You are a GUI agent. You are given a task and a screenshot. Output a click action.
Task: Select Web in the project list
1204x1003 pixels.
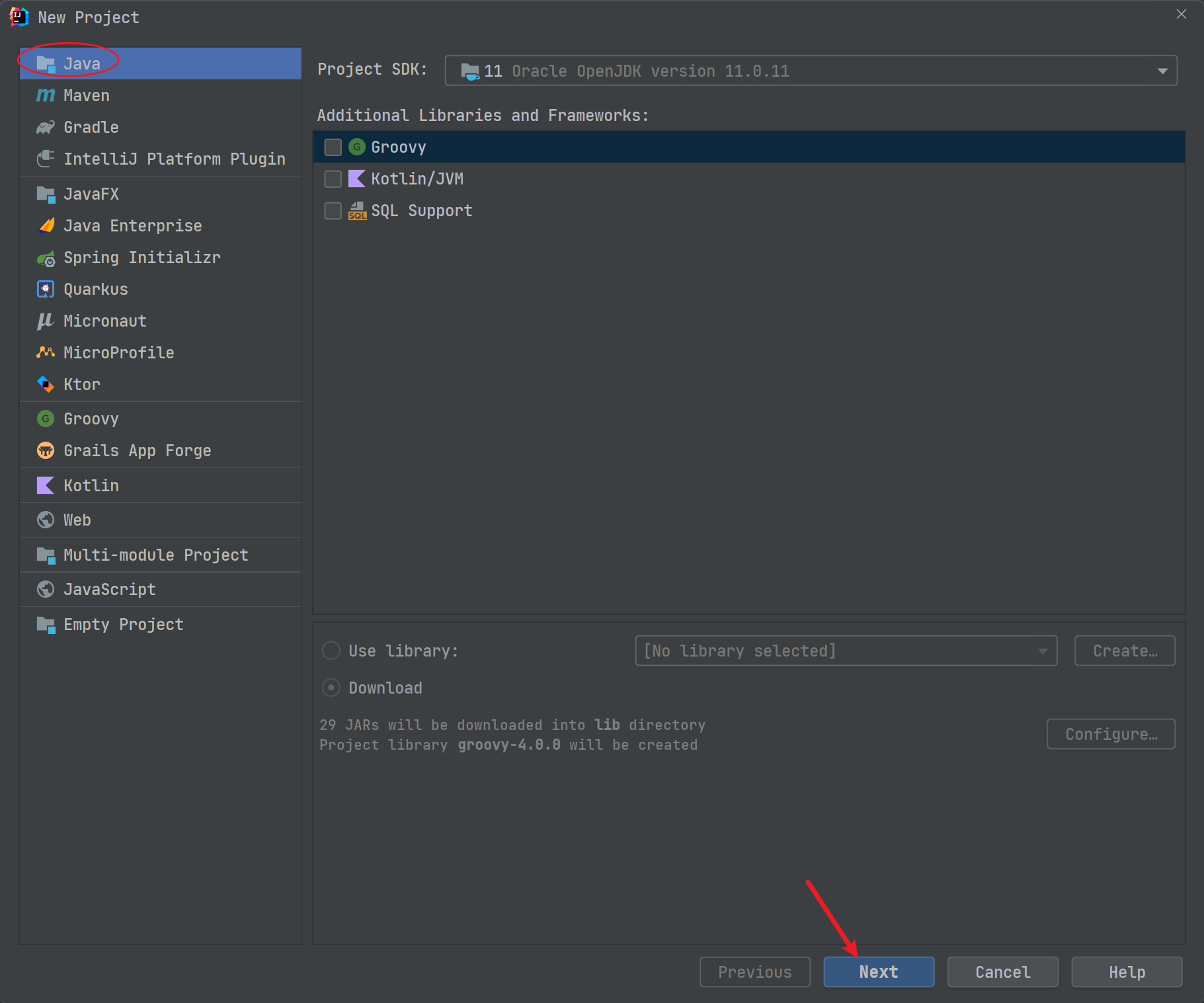tap(161, 520)
